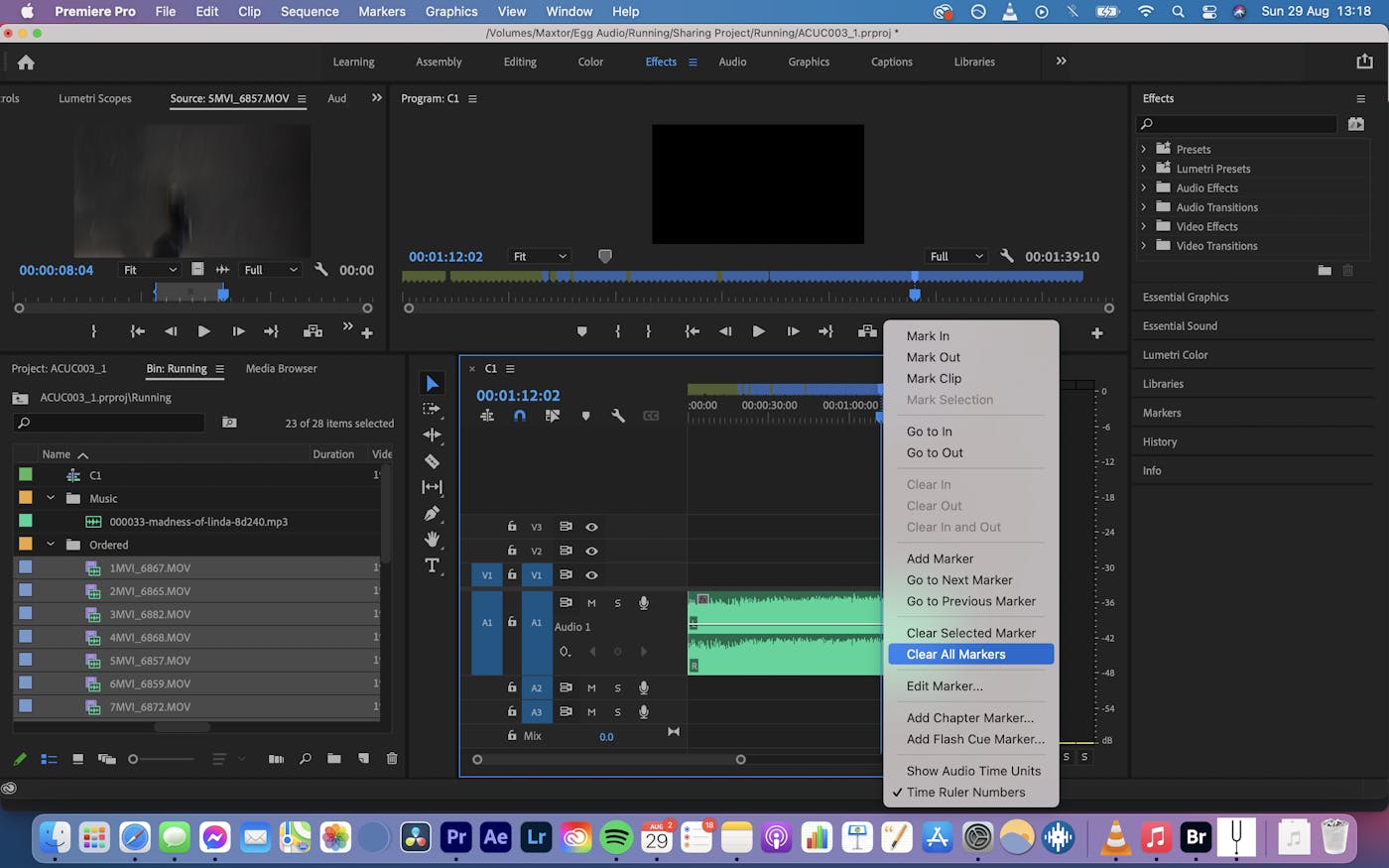Collapse the Ordered bin
The image size is (1389, 868).
click(51, 545)
